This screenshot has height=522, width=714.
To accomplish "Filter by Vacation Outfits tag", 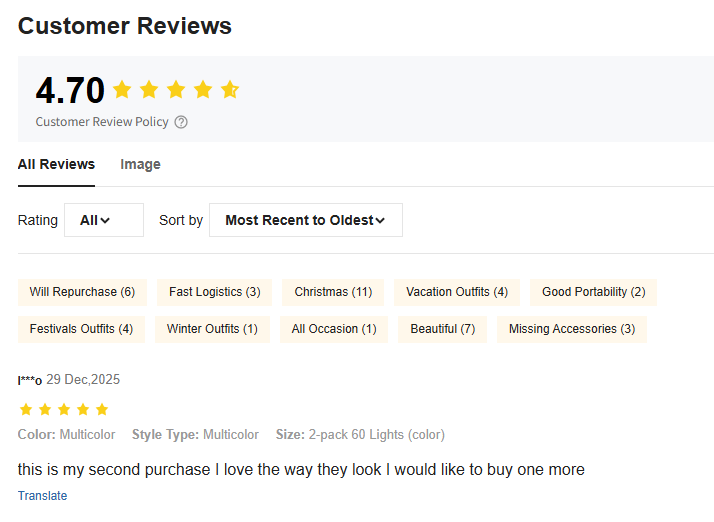I will 457,292.
